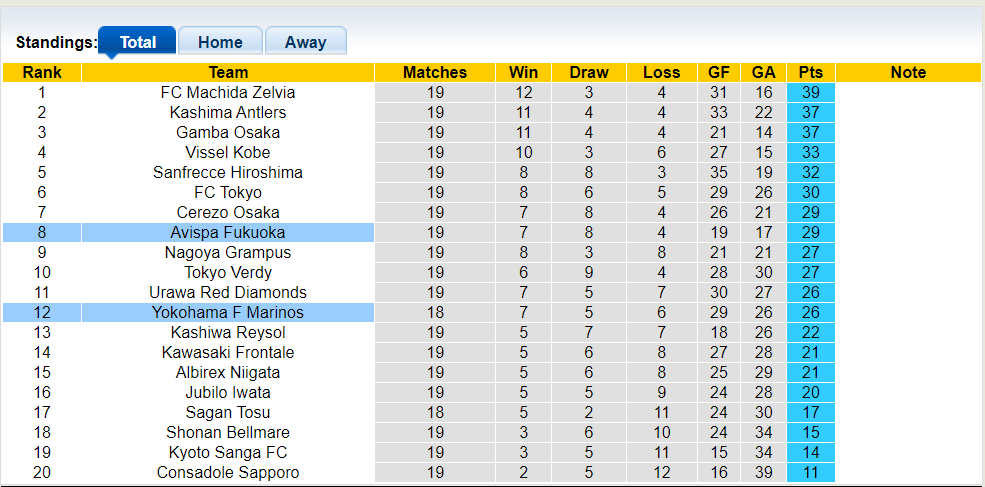Select the highlighted Avispa Fukuoka row
Viewport: 985px width, 487px height.
click(x=228, y=232)
